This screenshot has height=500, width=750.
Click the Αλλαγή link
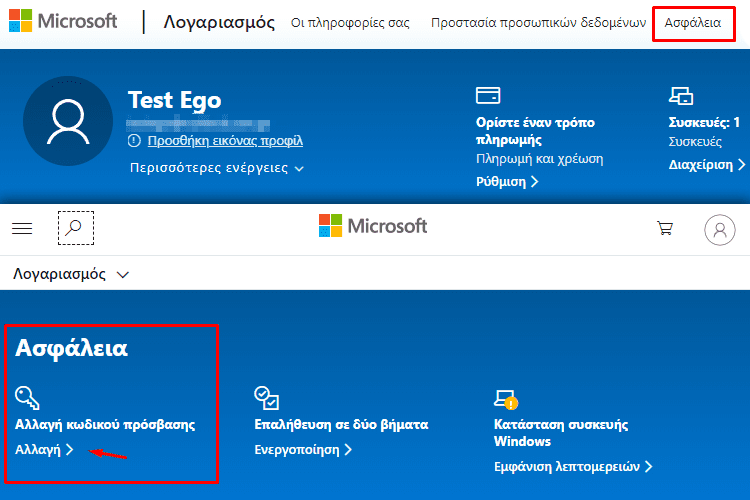(44, 450)
